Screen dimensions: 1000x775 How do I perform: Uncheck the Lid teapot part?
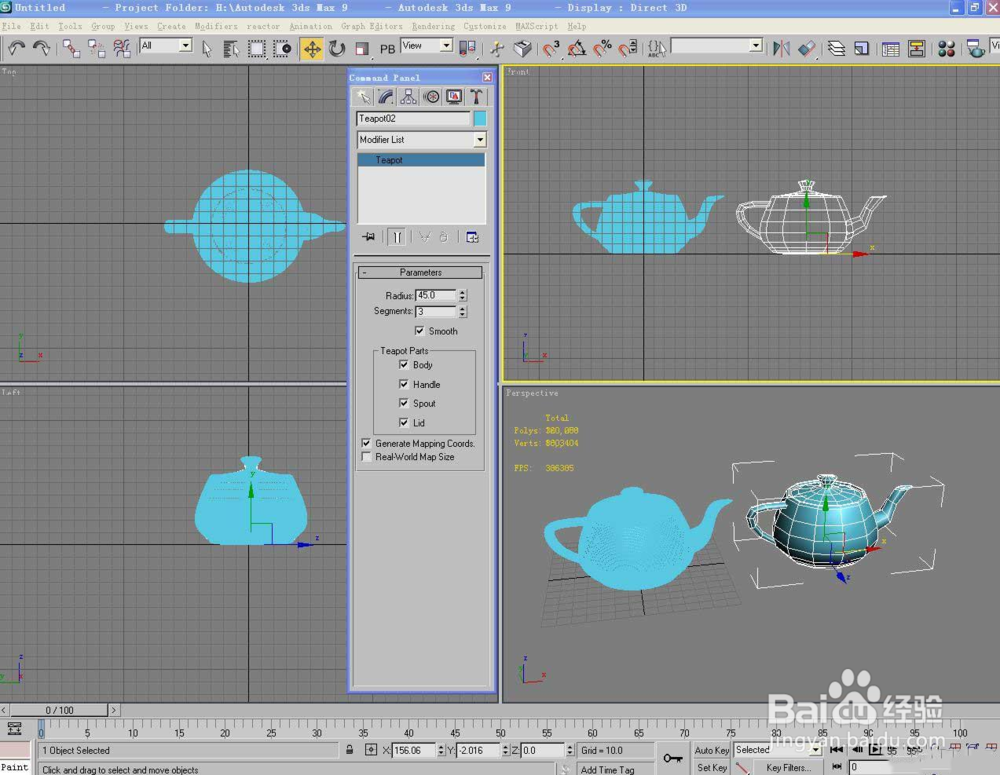click(x=403, y=422)
